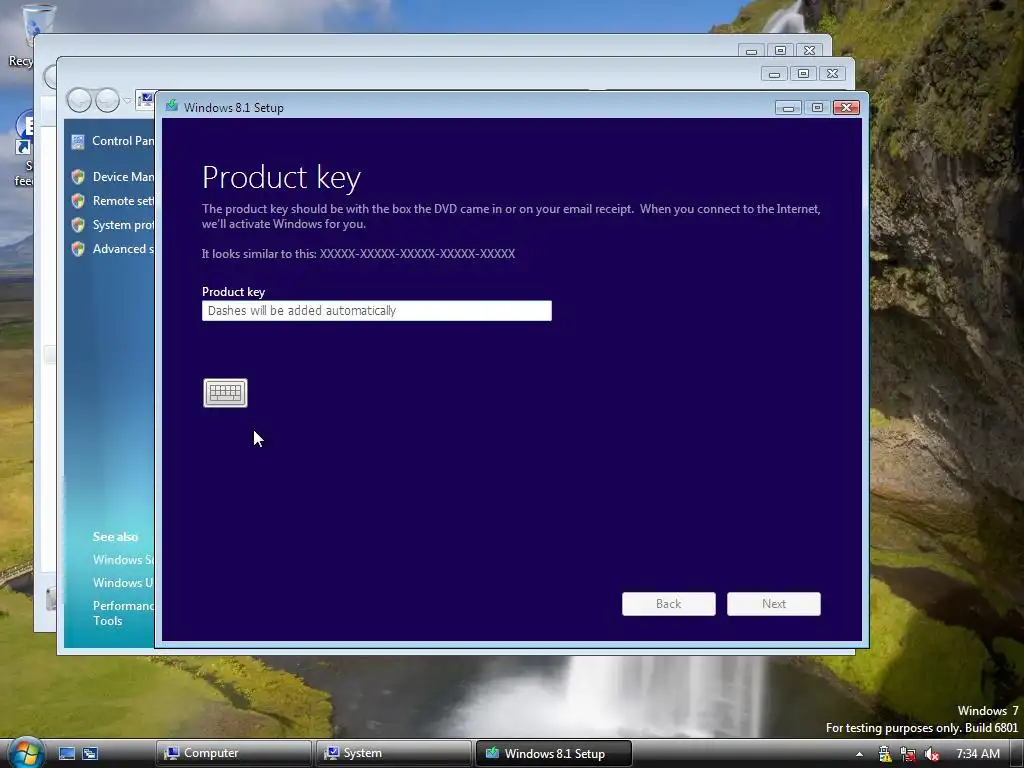Click Switch between windows quick launch icon

(x=90, y=754)
